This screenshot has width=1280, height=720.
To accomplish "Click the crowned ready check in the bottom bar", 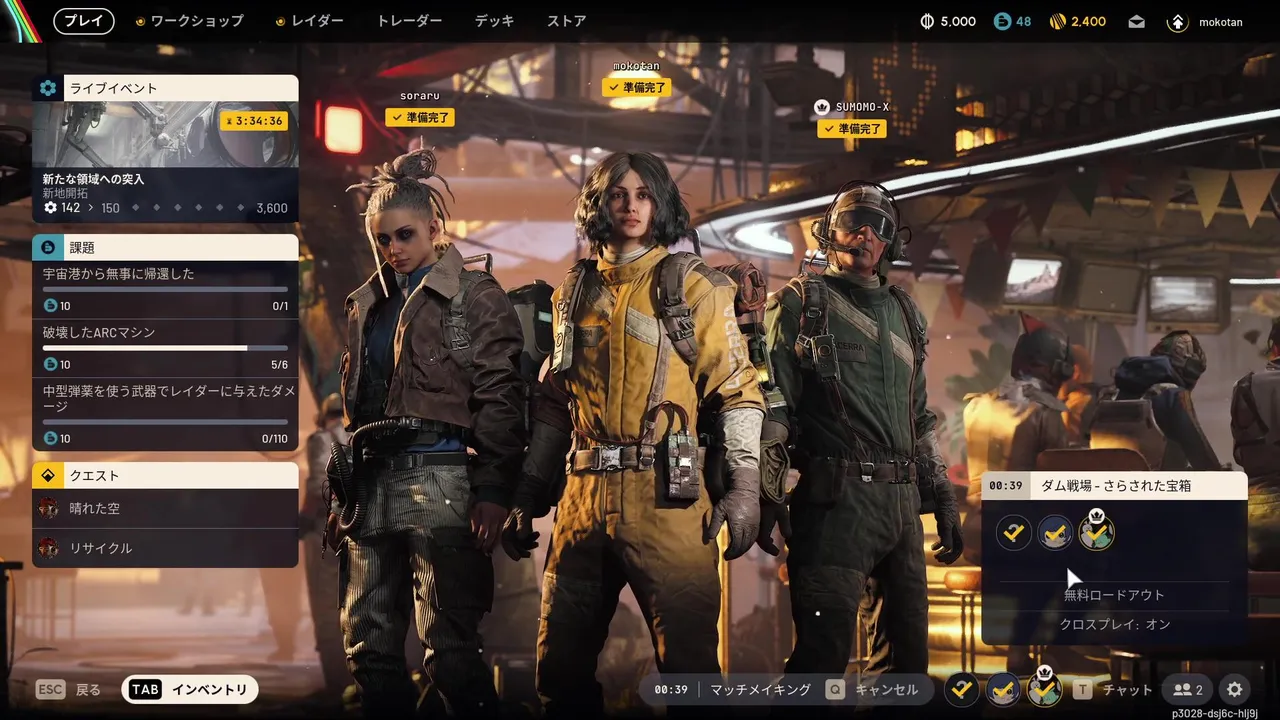I will coord(1044,688).
